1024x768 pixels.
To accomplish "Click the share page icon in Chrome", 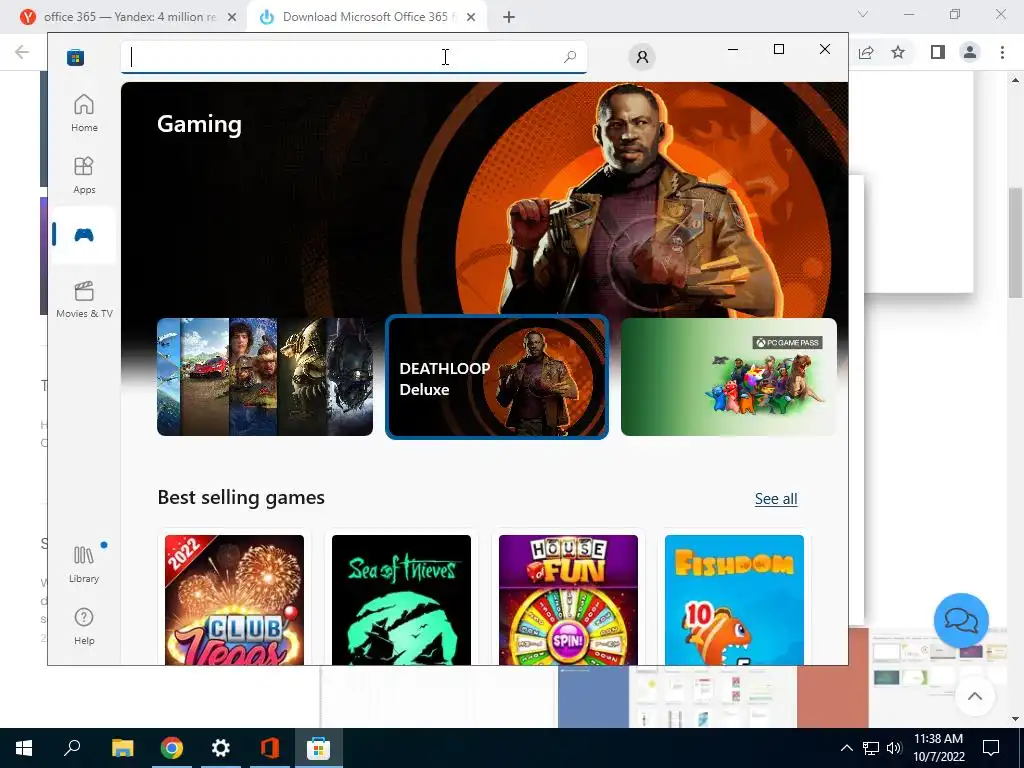I will tap(866, 52).
